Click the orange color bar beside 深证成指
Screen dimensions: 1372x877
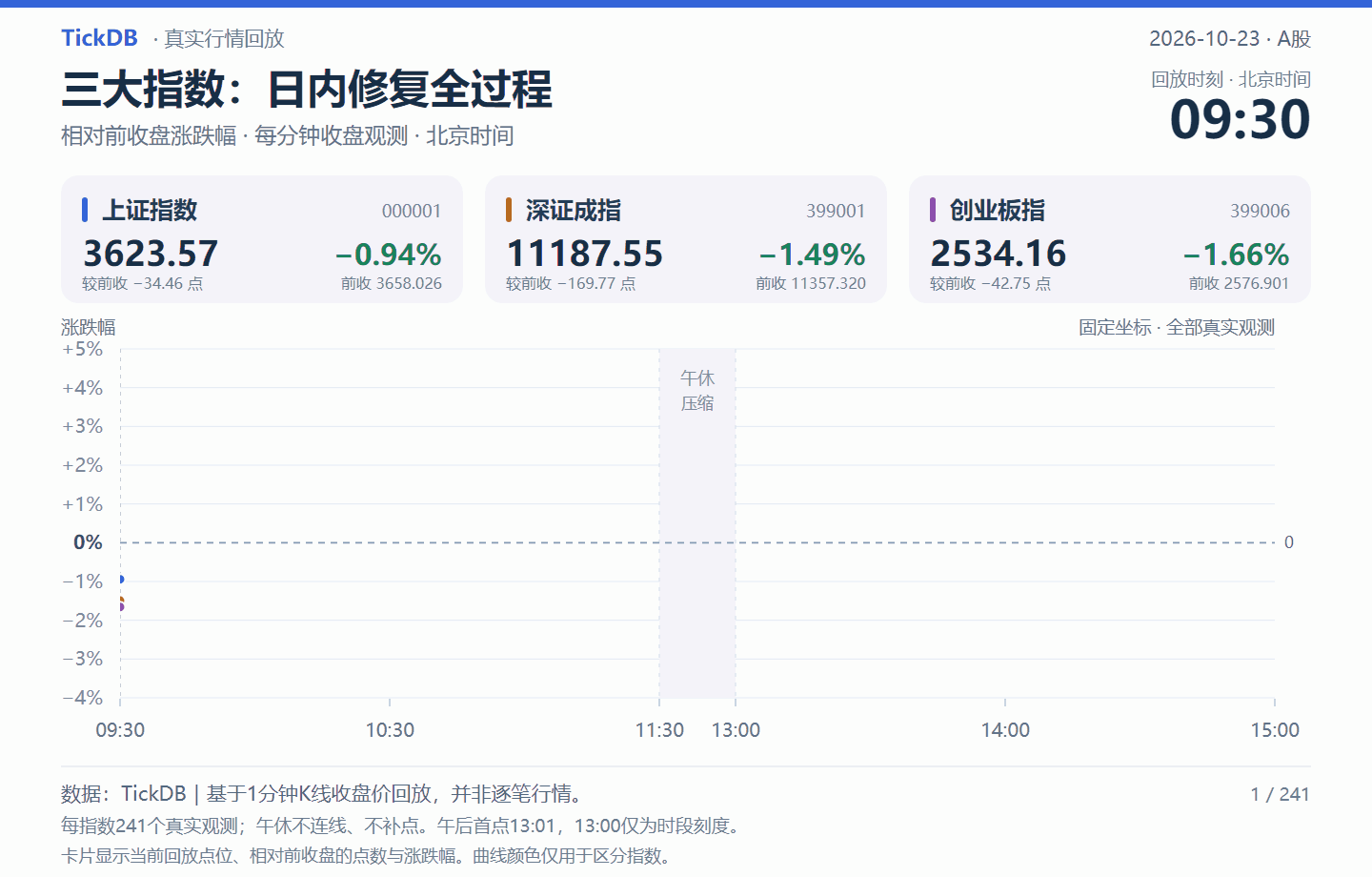click(509, 210)
